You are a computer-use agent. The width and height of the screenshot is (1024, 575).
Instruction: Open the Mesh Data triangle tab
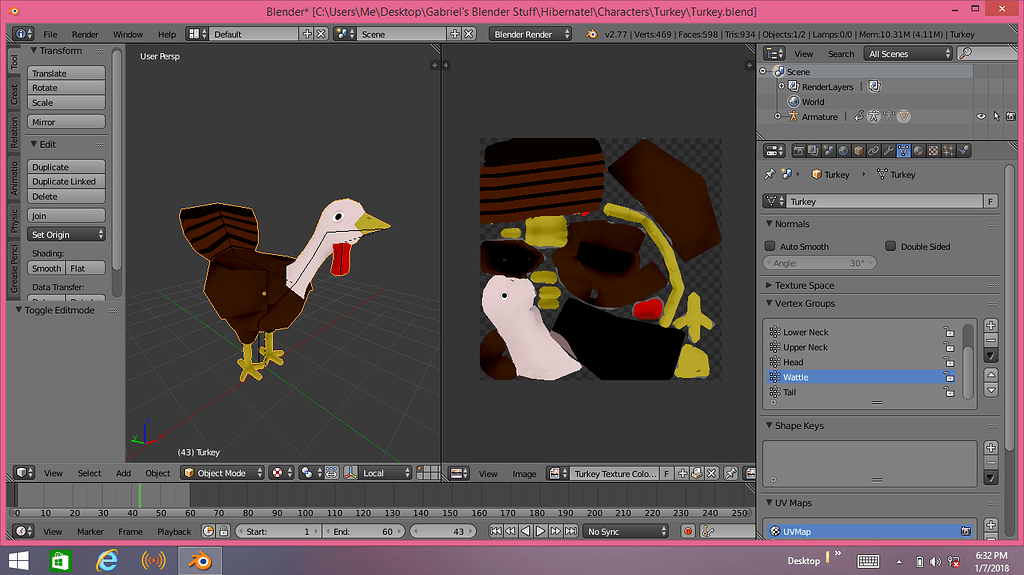point(903,151)
